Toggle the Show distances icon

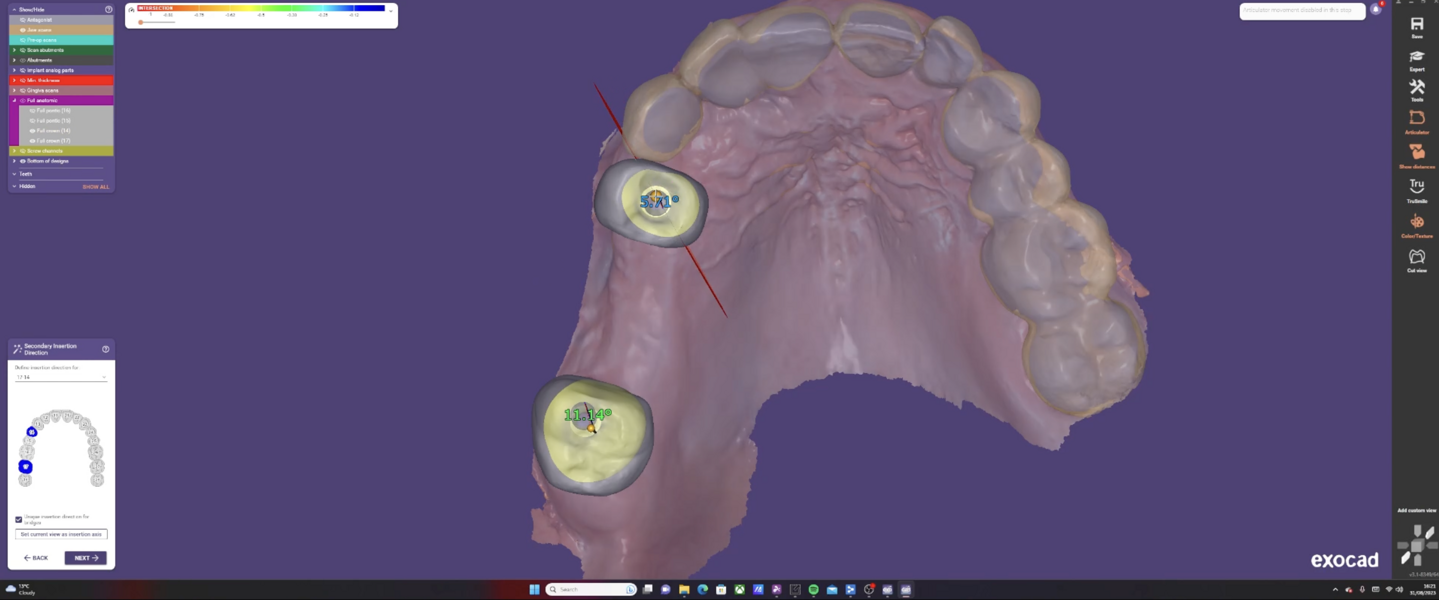(1416, 153)
